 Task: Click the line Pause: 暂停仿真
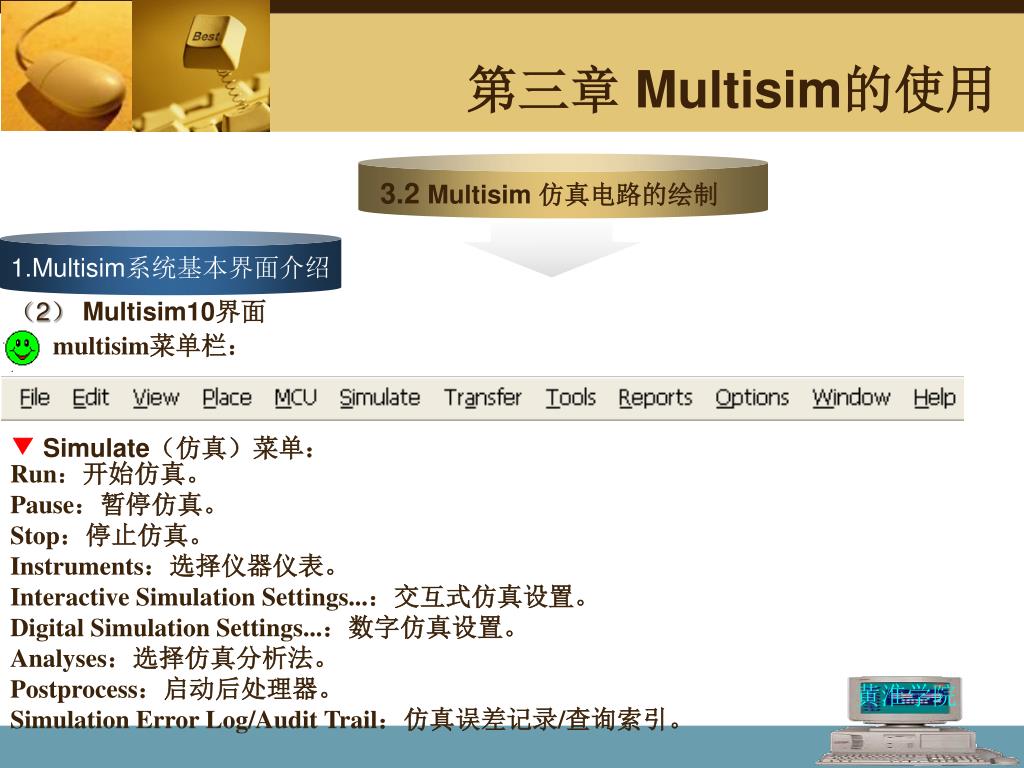[x=113, y=505]
